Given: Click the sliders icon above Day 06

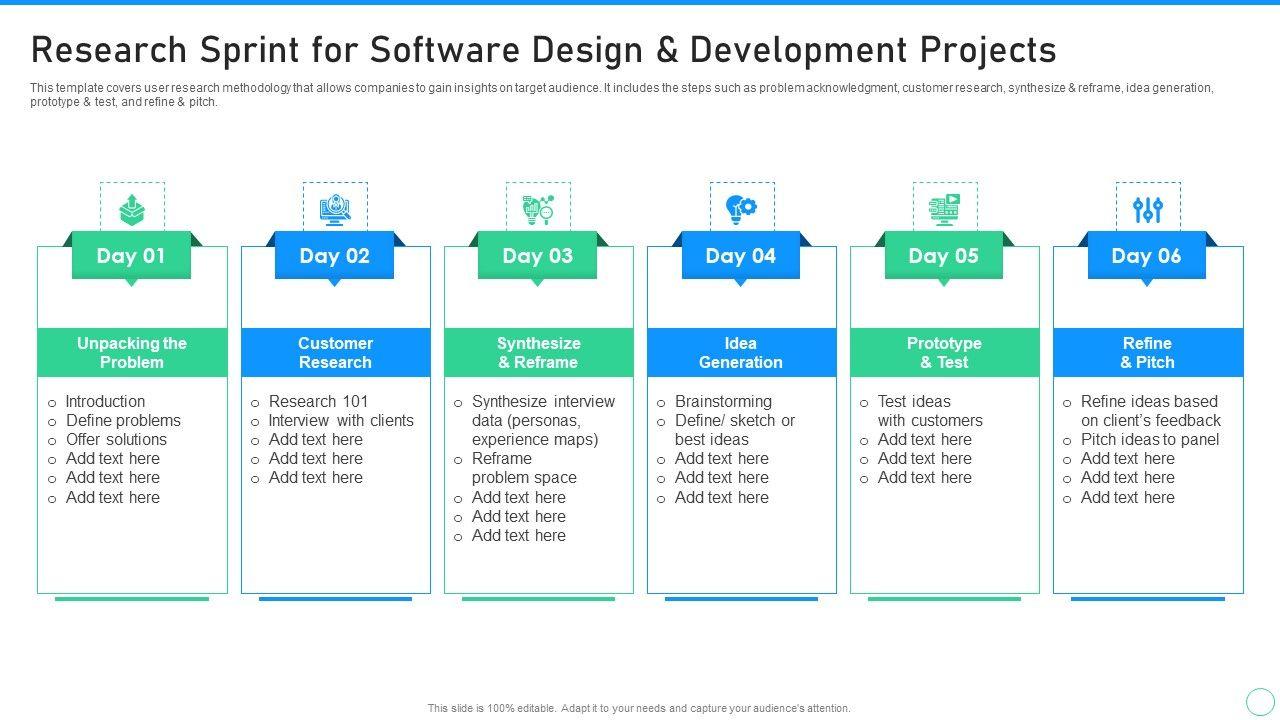Looking at the screenshot, I should coord(1147,210).
